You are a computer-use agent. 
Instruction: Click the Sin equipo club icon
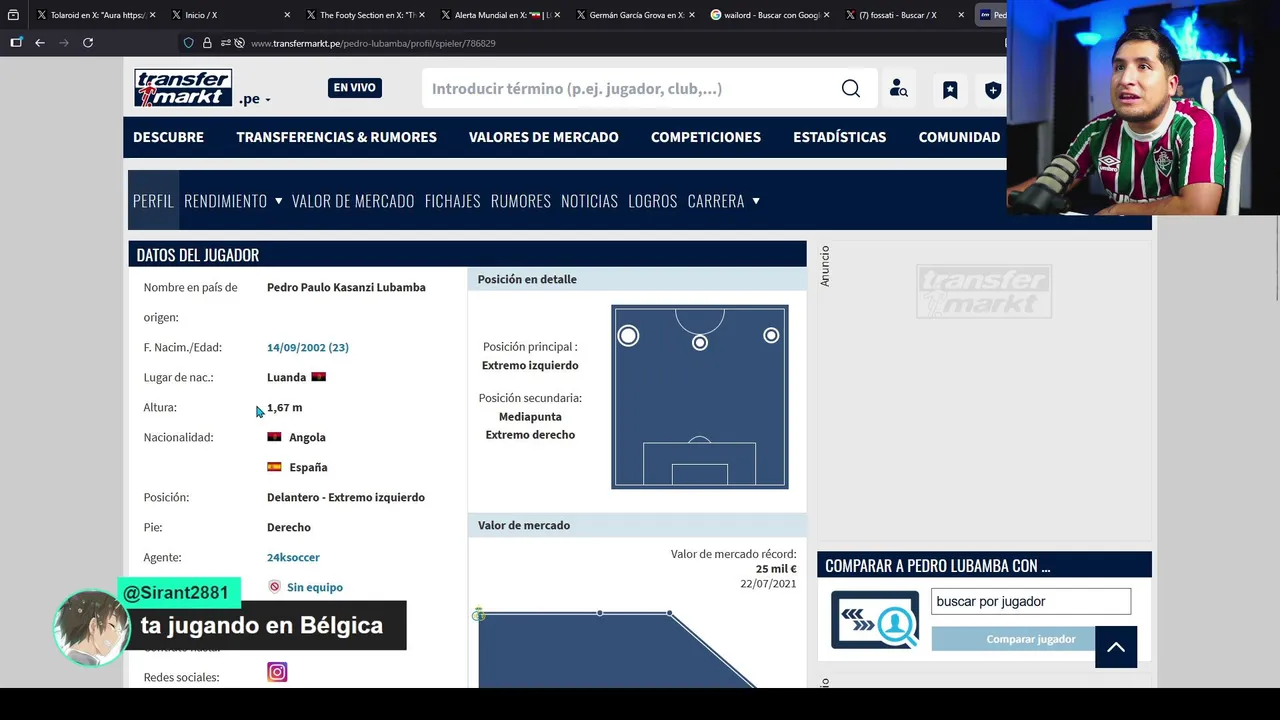click(x=274, y=587)
